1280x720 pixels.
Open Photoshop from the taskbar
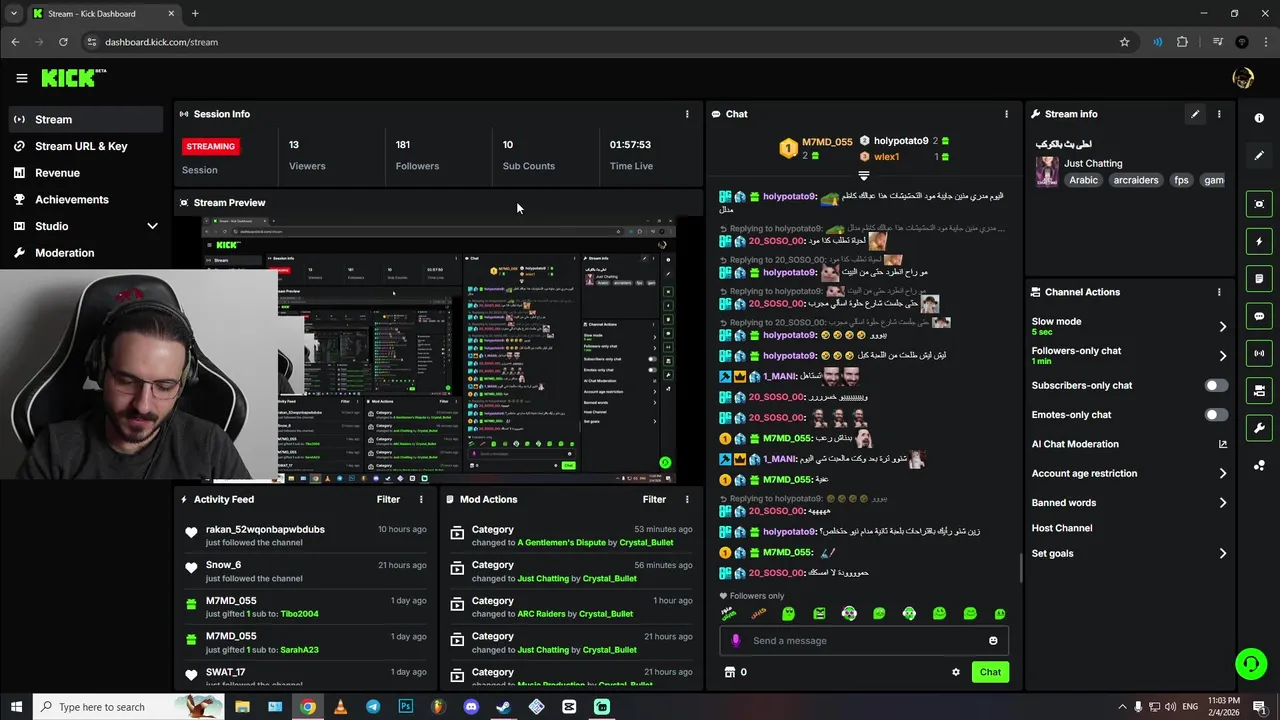click(406, 707)
